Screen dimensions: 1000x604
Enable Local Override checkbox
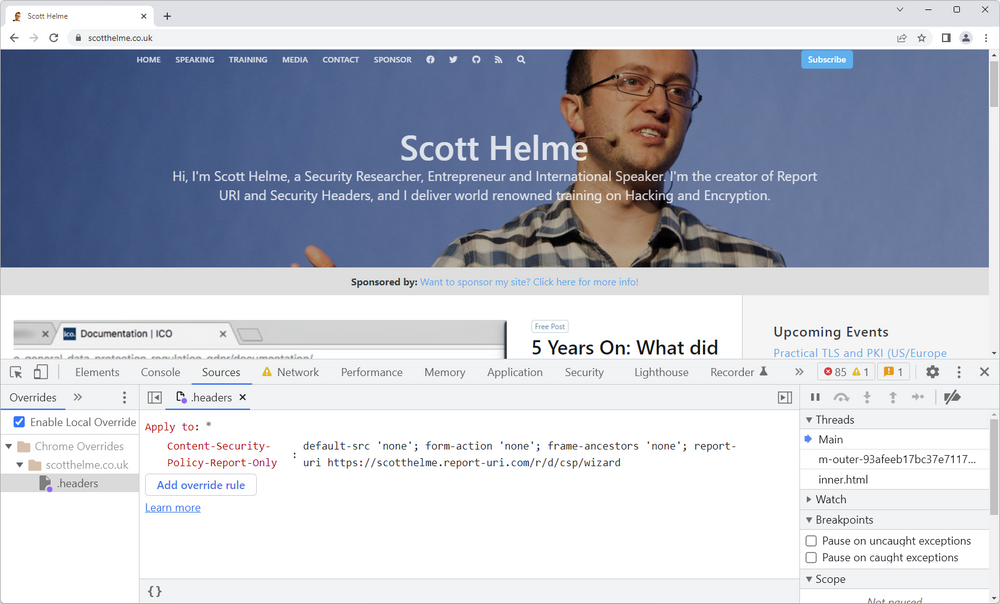click(x=18, y=421)
